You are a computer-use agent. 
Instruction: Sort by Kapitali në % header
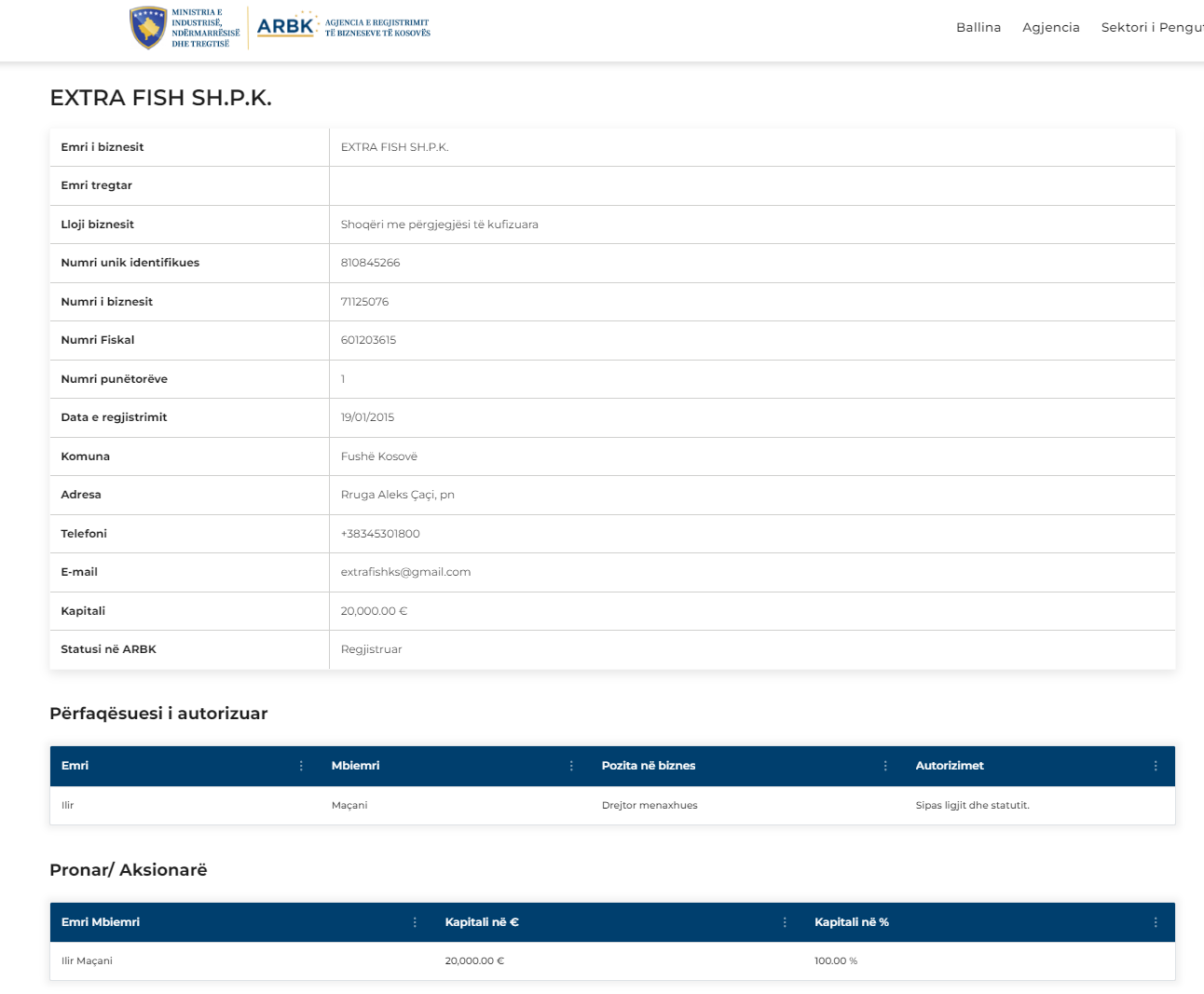(852, 922)
